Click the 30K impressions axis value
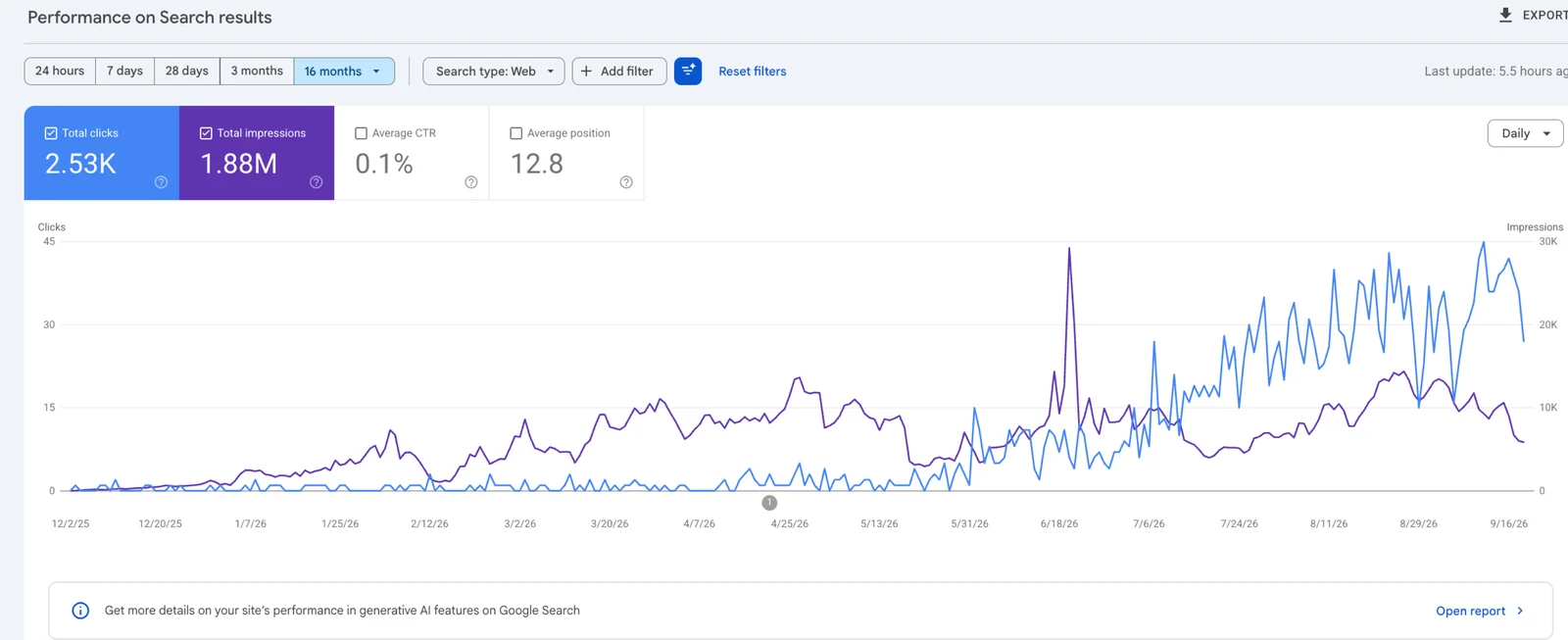 pyautogui.click(x=1548, y=241)
